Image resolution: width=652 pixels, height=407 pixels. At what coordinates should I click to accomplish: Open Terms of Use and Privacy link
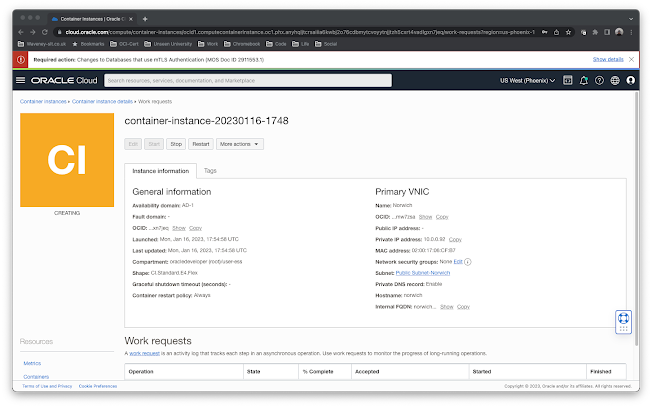click(47, 386)
